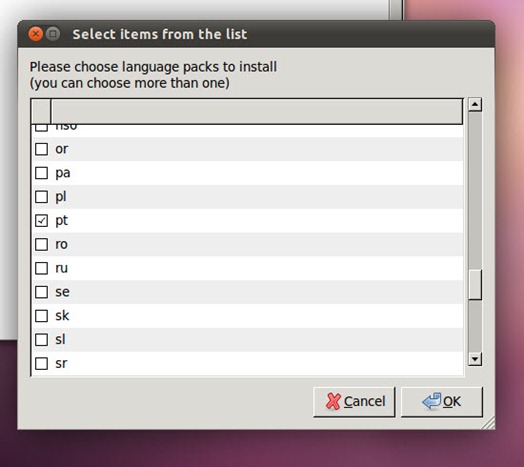Select the 'sl' row label text
This screenshot has width=524, height=467.
pos(60,339)
